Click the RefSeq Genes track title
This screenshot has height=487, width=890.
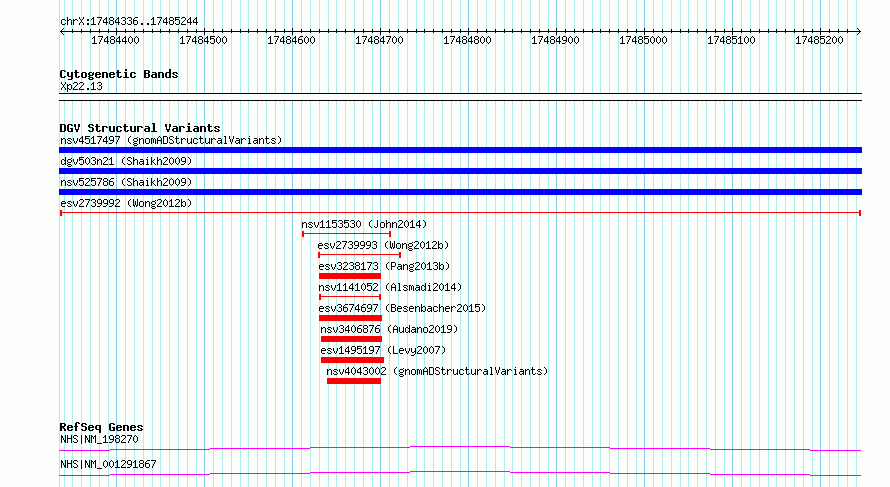(x=101, y=427)
